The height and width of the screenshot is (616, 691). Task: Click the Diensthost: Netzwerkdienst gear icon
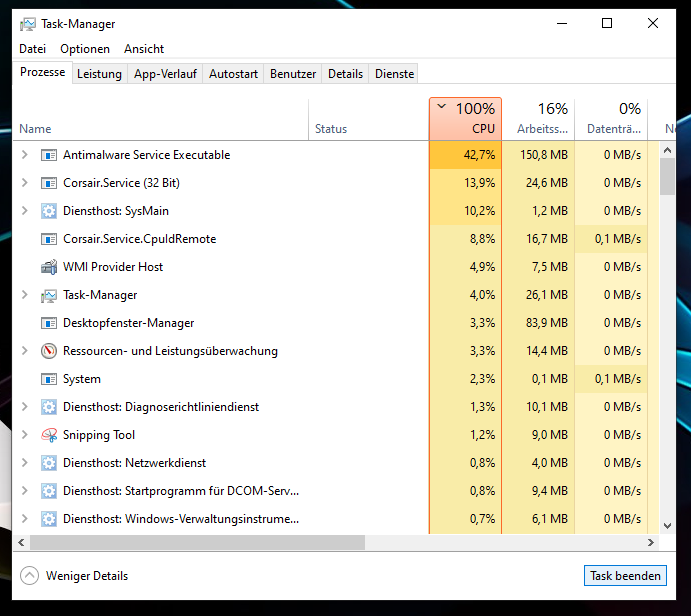(48, 463)
